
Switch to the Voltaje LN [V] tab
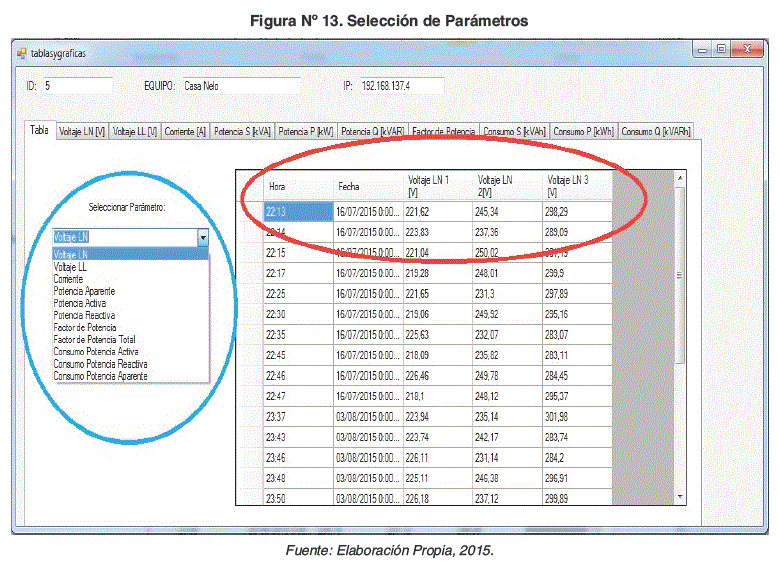point(82,131)
